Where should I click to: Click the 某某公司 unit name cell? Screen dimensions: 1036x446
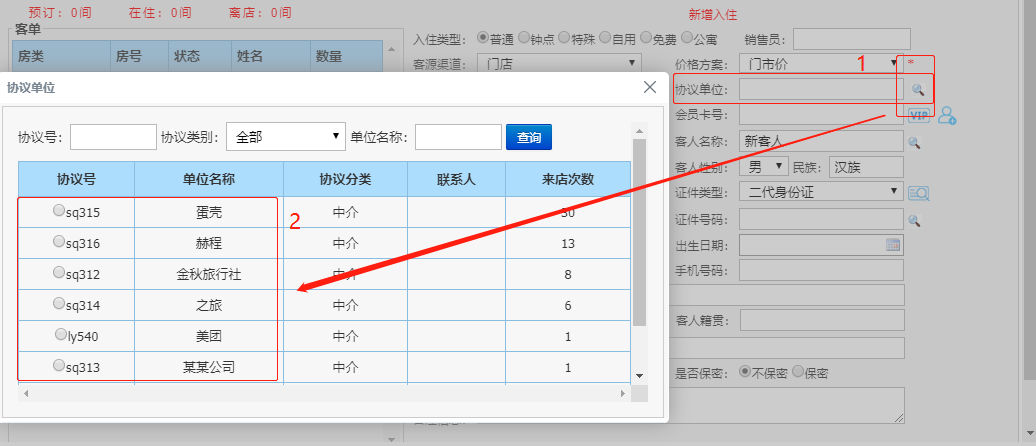click(x=209, y=367)
